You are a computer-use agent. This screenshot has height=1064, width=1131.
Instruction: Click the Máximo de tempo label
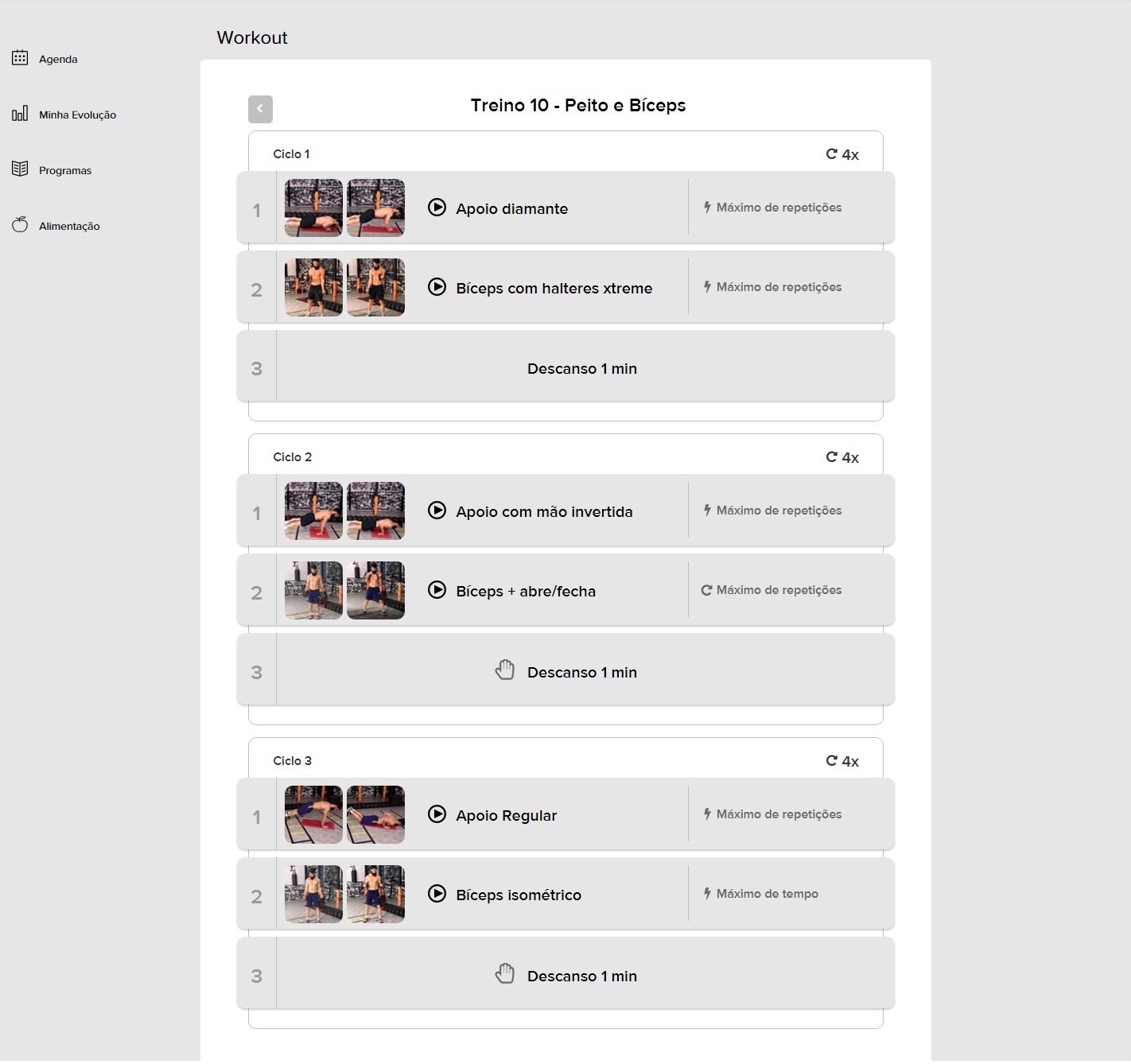pyautogui.click(x=767, y=894)
